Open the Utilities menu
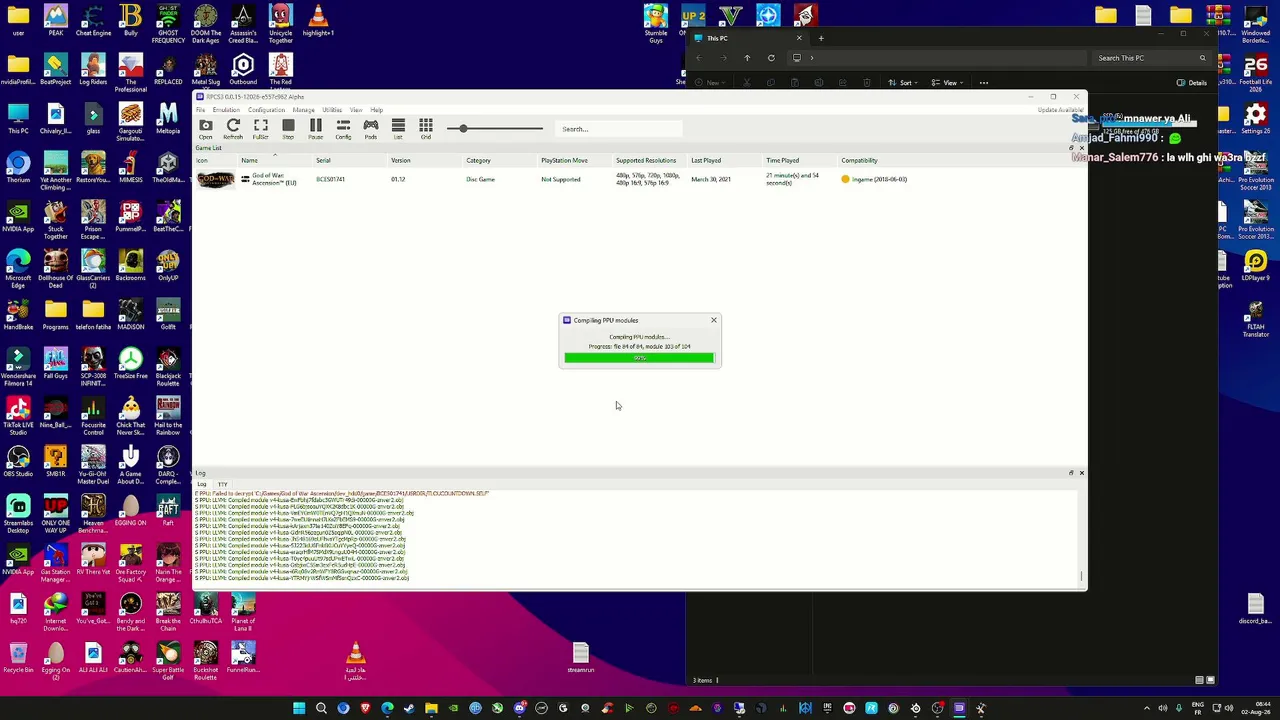 tap(332, 110)
